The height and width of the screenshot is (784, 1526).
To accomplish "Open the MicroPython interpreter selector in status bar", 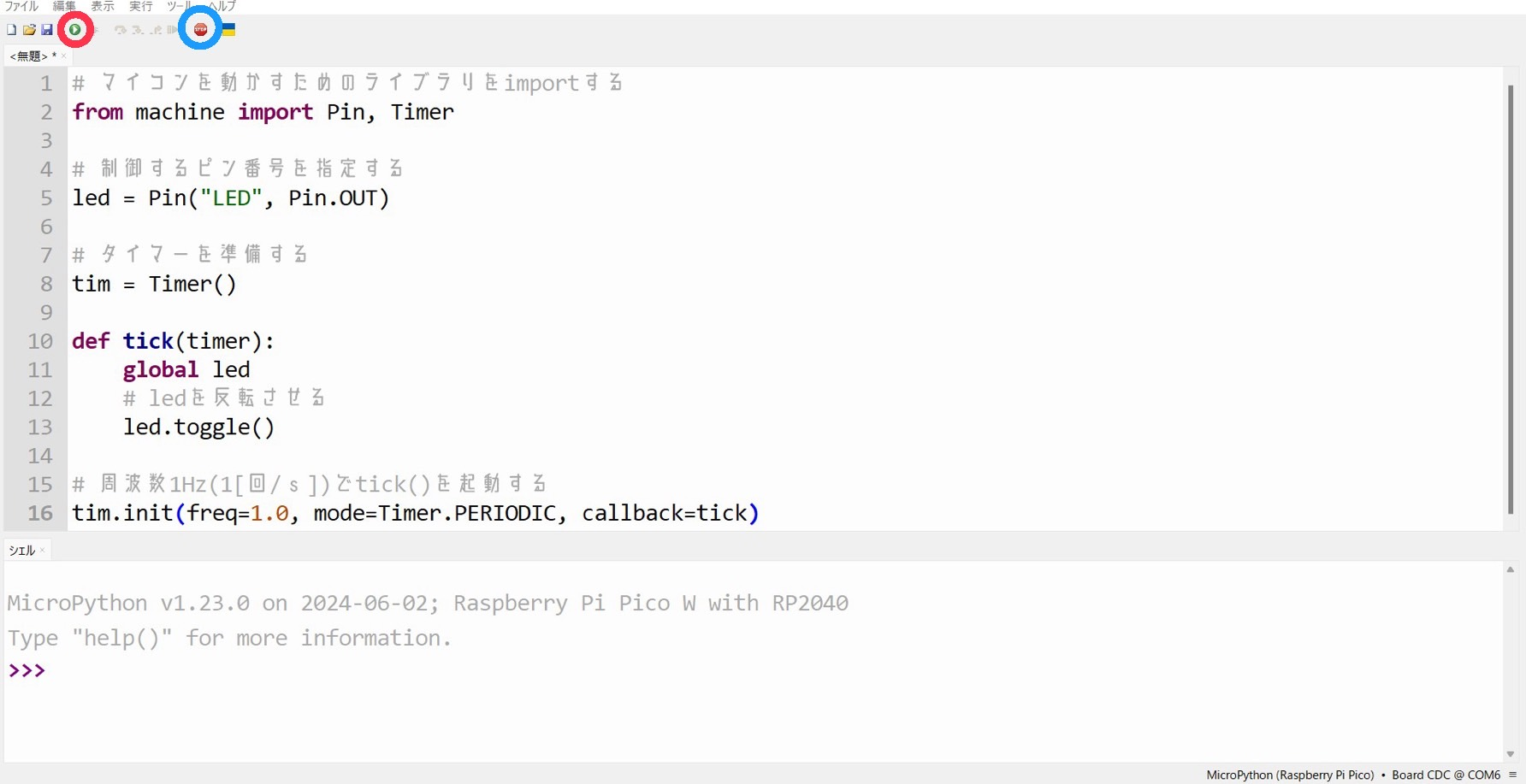I will click(1290, 775).
